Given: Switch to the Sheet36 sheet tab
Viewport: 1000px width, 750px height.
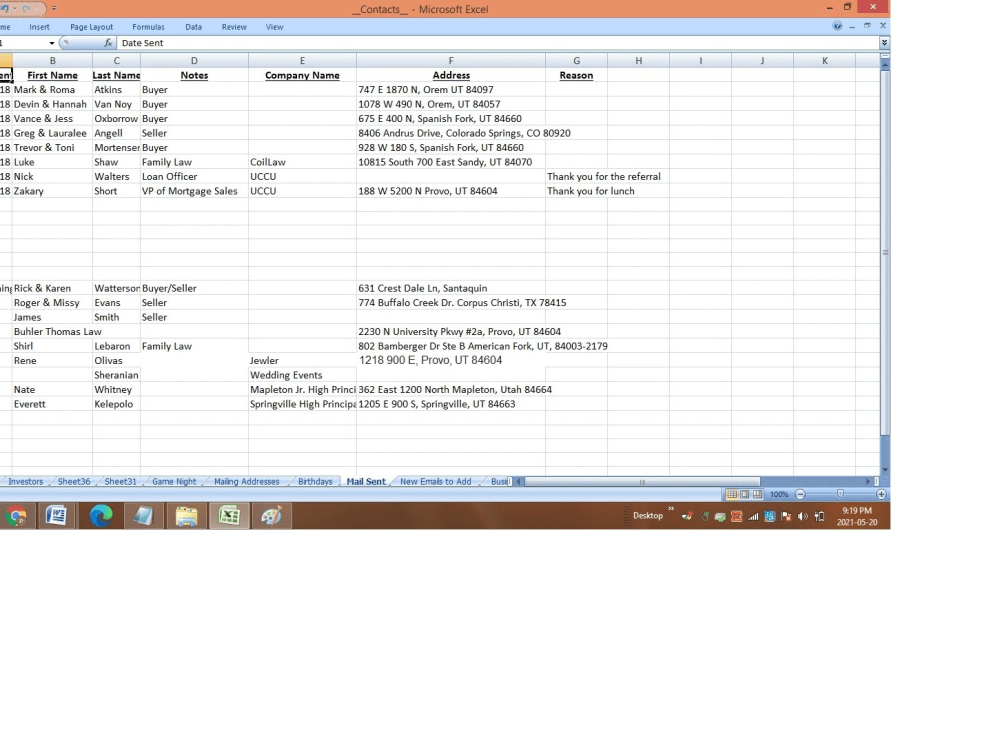Looking at the screenshot, I should click(x=74, y=482).
